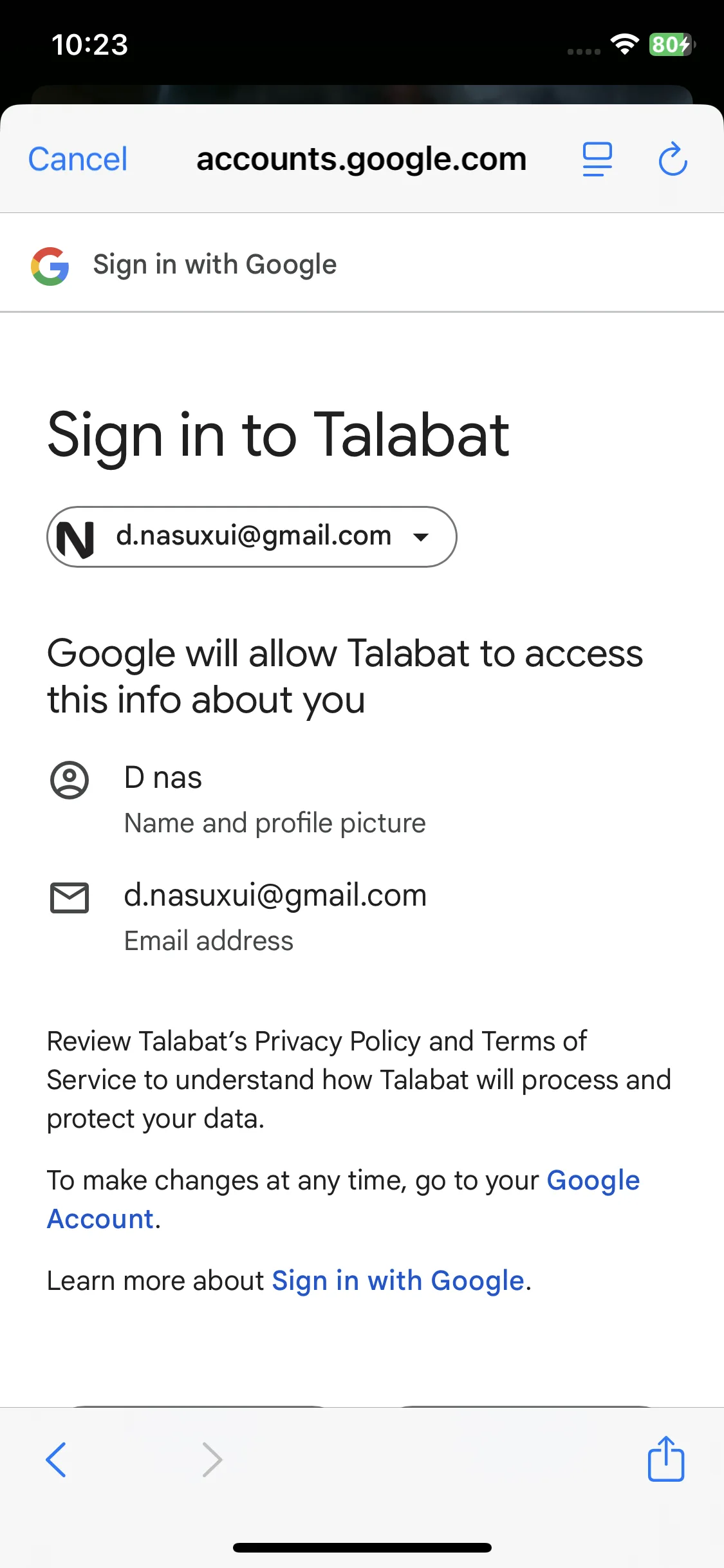Tap the Email address info row text
Viewport: 724px width, 1568px height.
[209, 941]
